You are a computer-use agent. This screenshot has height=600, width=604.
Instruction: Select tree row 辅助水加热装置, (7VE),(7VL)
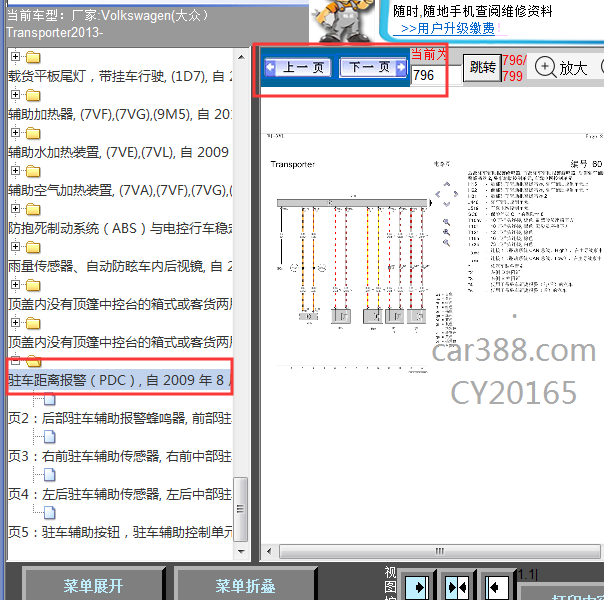pyautogui.click(x=120, y=152)
